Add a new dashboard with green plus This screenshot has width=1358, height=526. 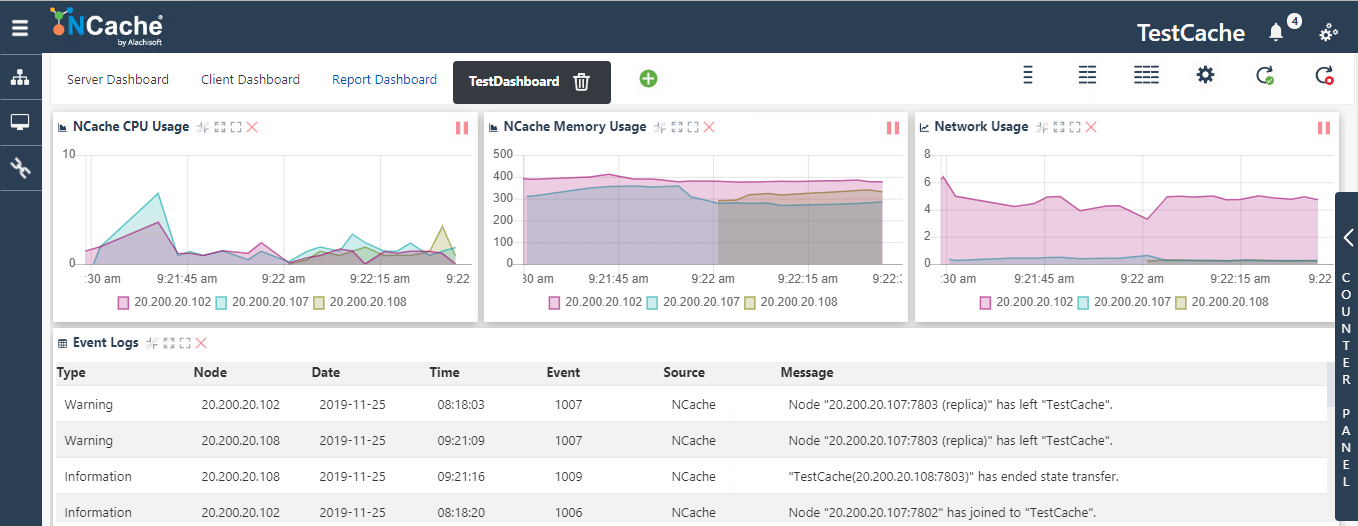pyautogui.click(x=648, y=78)
